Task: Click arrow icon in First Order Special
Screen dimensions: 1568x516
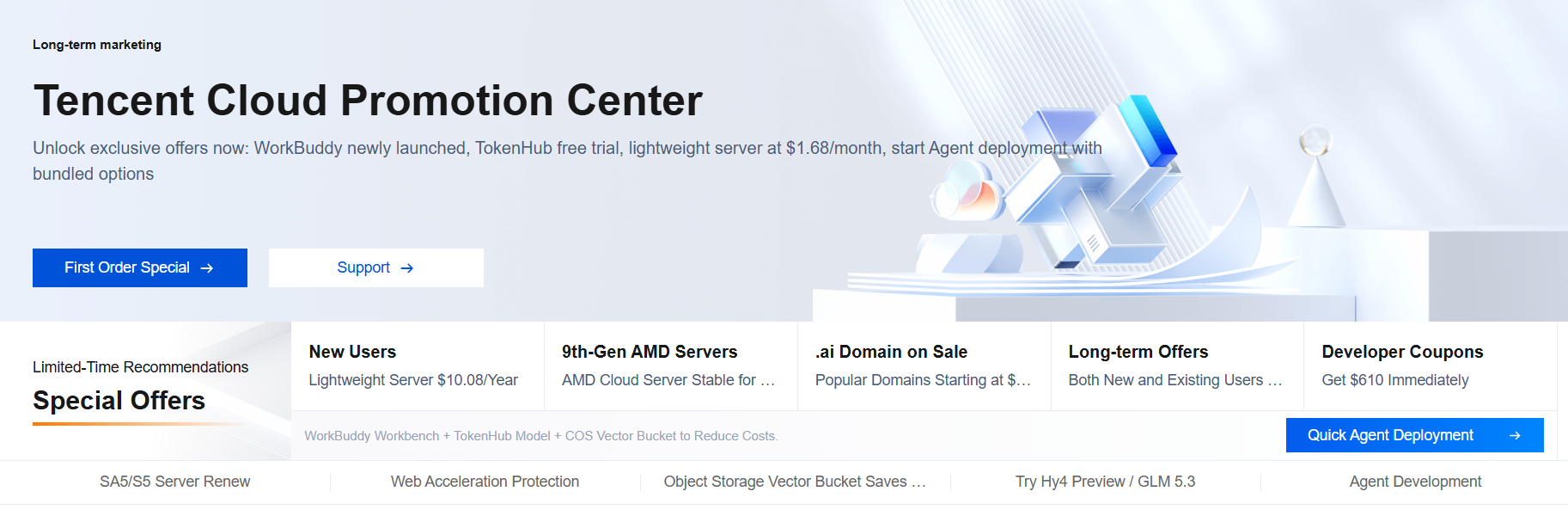Action: [207, 268]
